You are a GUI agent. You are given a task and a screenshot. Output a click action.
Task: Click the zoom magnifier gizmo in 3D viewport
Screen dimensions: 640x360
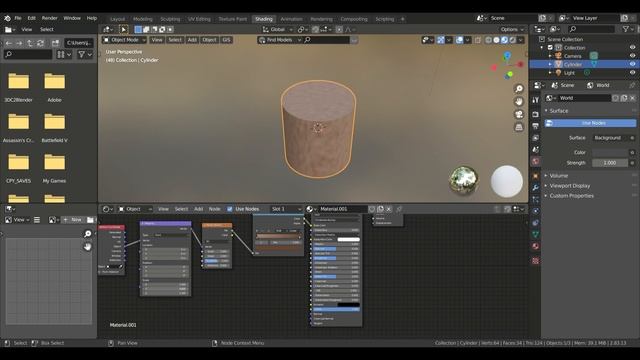pyautogui.click(x=519, y=89)
